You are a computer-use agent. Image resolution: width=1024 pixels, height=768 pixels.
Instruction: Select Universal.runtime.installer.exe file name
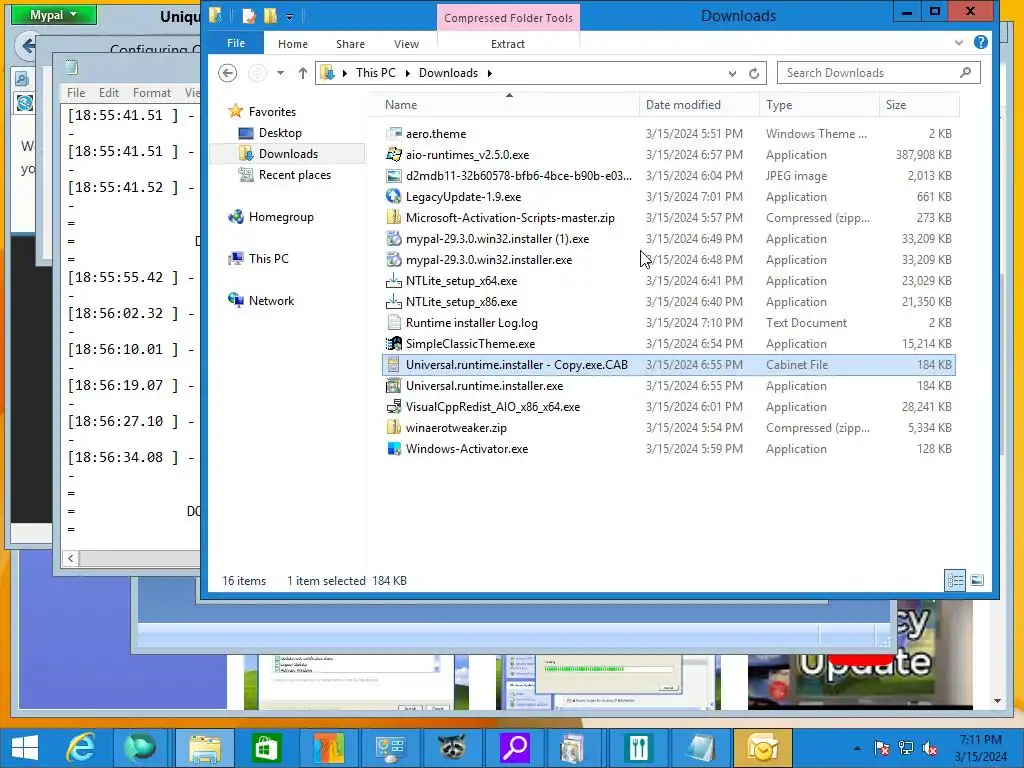point(485,386)
